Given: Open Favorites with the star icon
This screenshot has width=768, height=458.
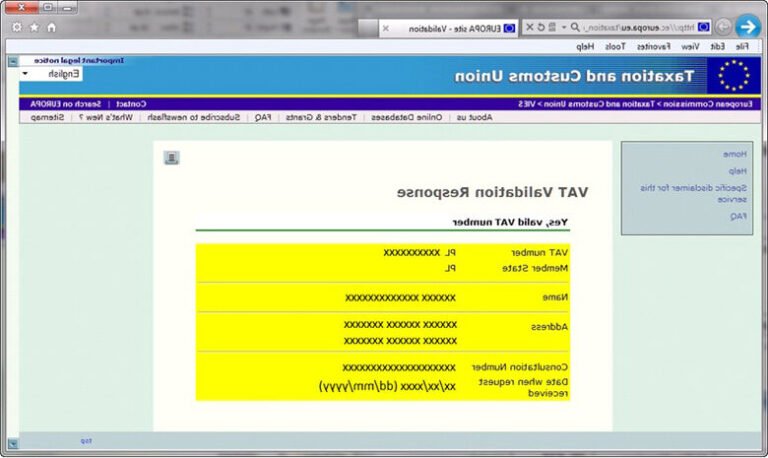Looking at the screenshot, I should tap(34, 27).
